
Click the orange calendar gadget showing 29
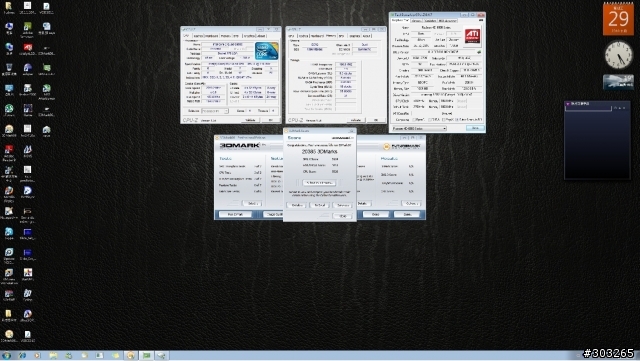618,19
